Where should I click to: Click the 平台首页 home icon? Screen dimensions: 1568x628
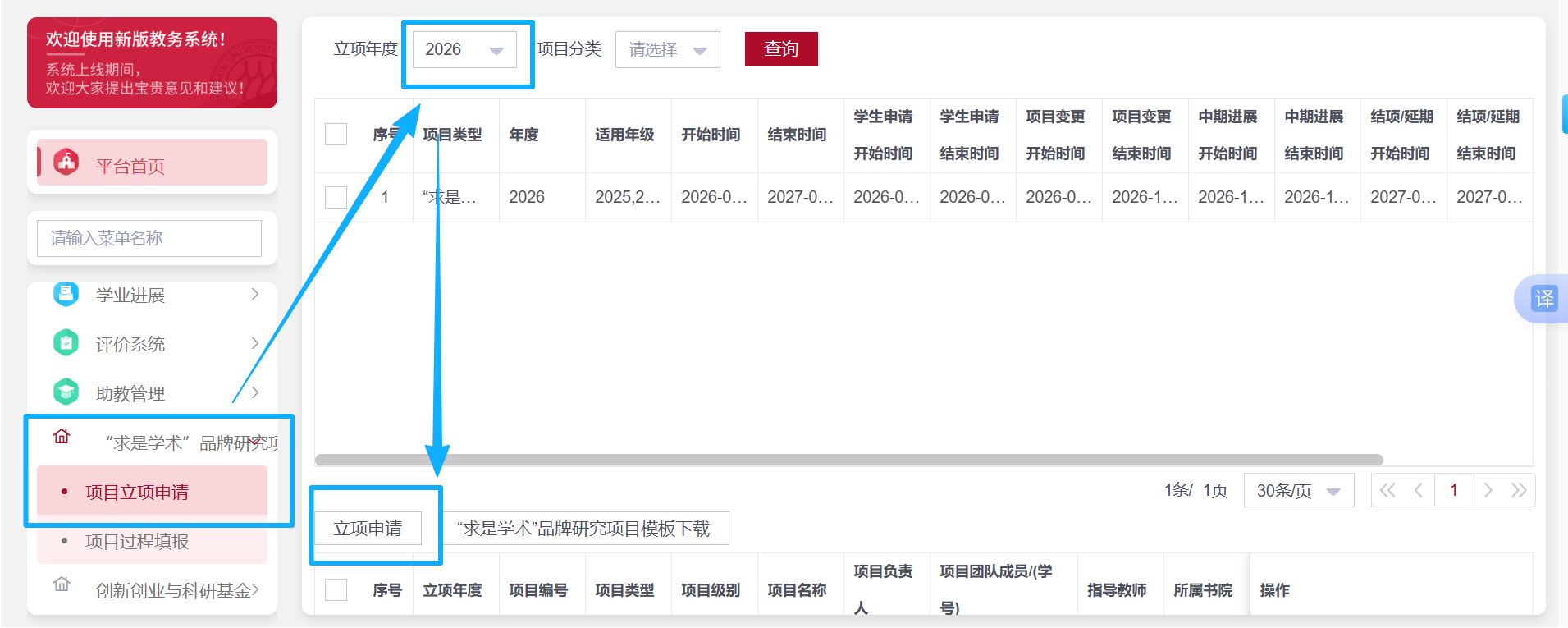(66, 162)
